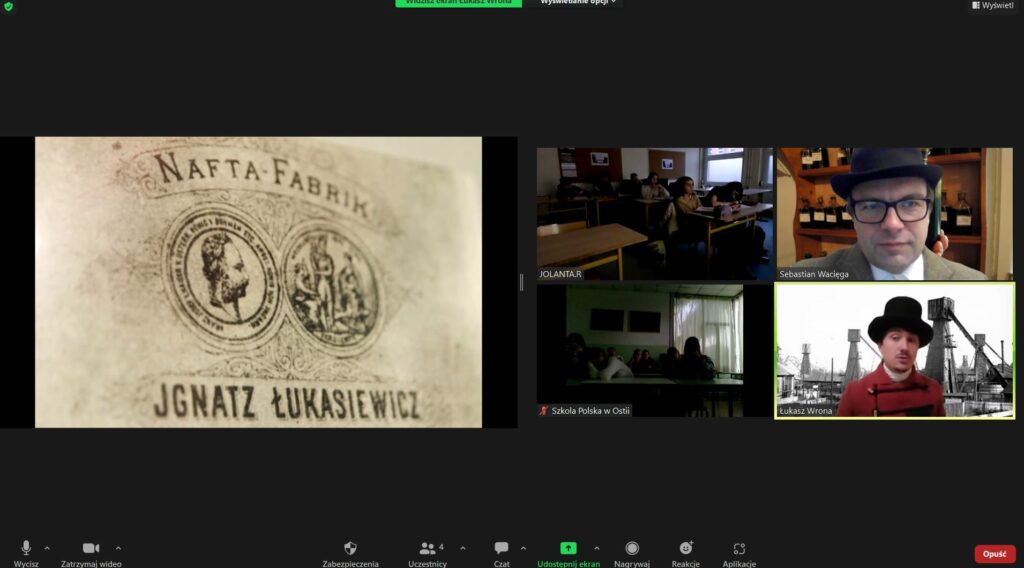Open the Reakcje reactions icon
1024x568 pixels.
point(686,548)
